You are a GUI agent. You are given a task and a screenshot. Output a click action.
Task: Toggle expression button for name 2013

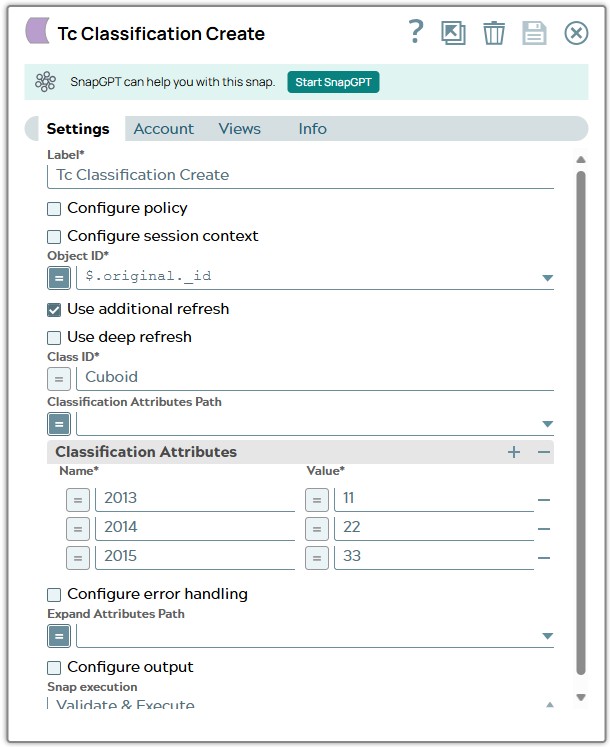point(78,500)
